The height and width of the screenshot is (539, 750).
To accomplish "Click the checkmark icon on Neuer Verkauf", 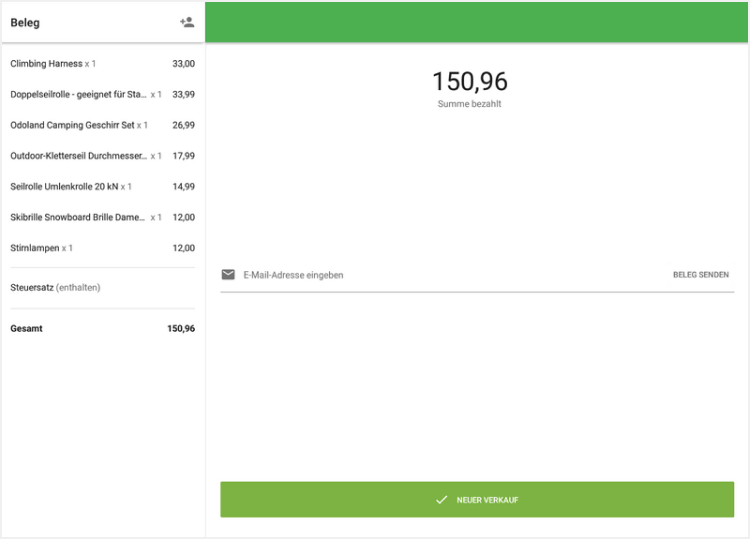I will coord(441,500).
